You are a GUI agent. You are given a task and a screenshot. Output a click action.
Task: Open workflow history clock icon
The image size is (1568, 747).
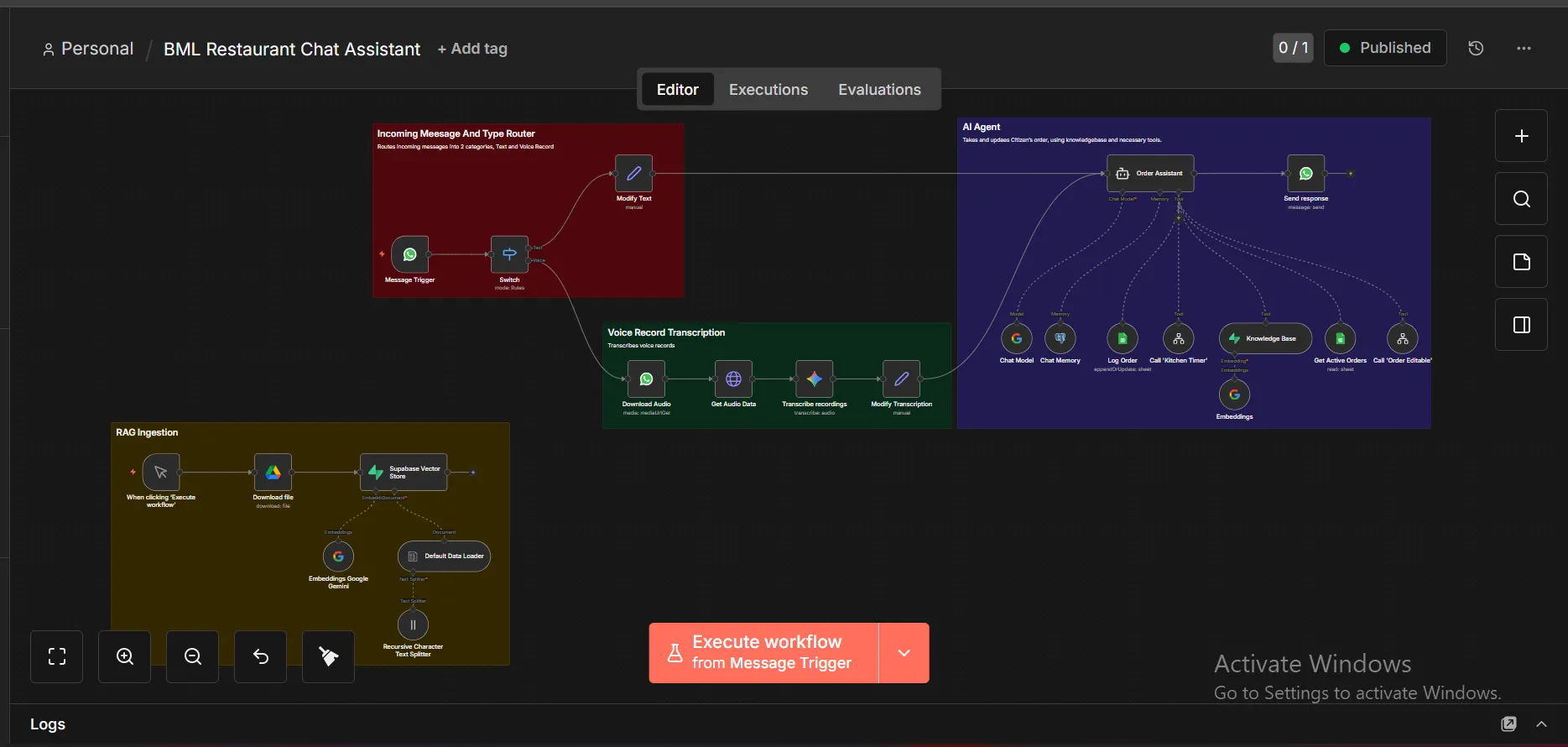point(1476,49)
